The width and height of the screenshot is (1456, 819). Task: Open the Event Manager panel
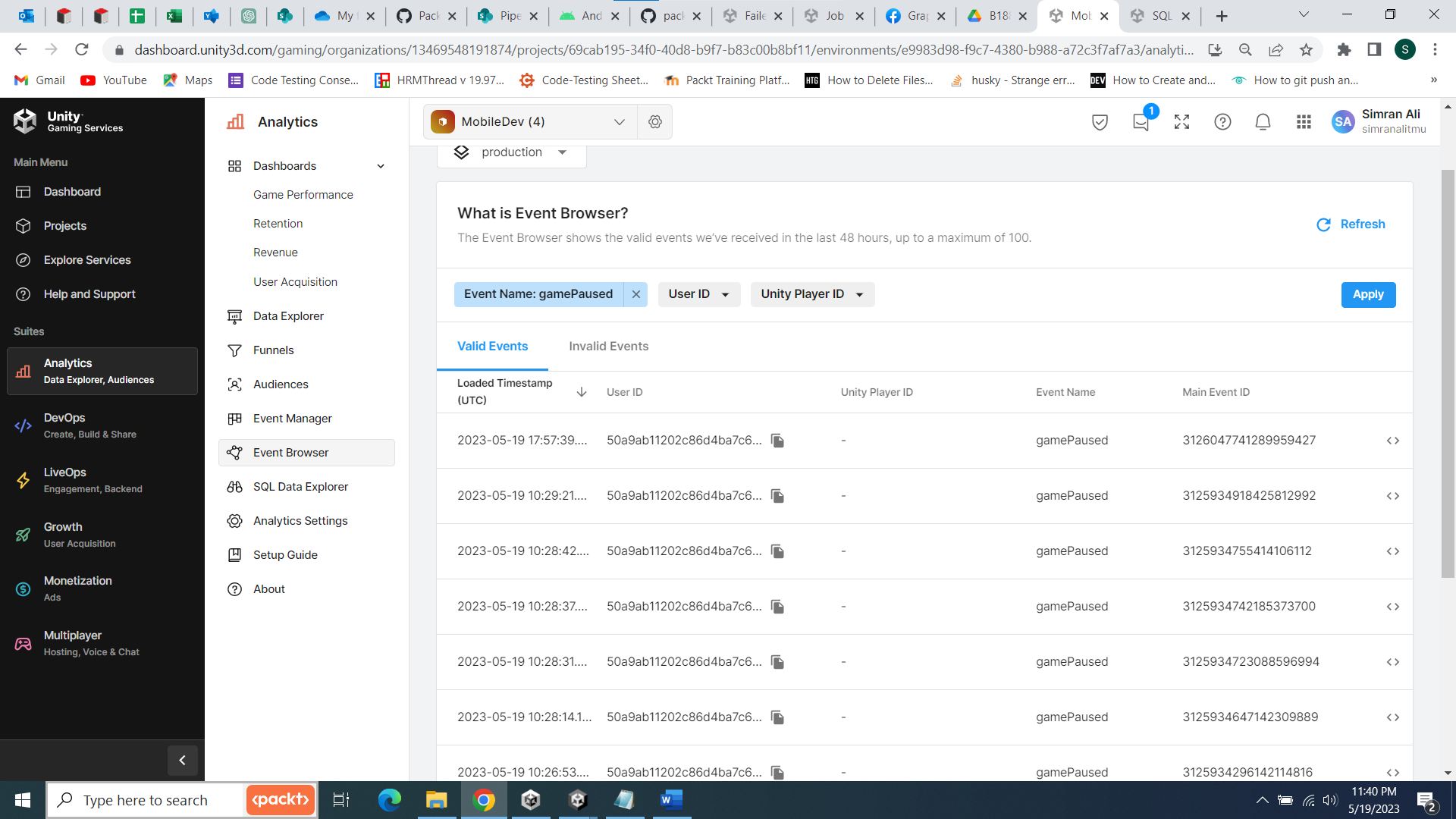292,418
